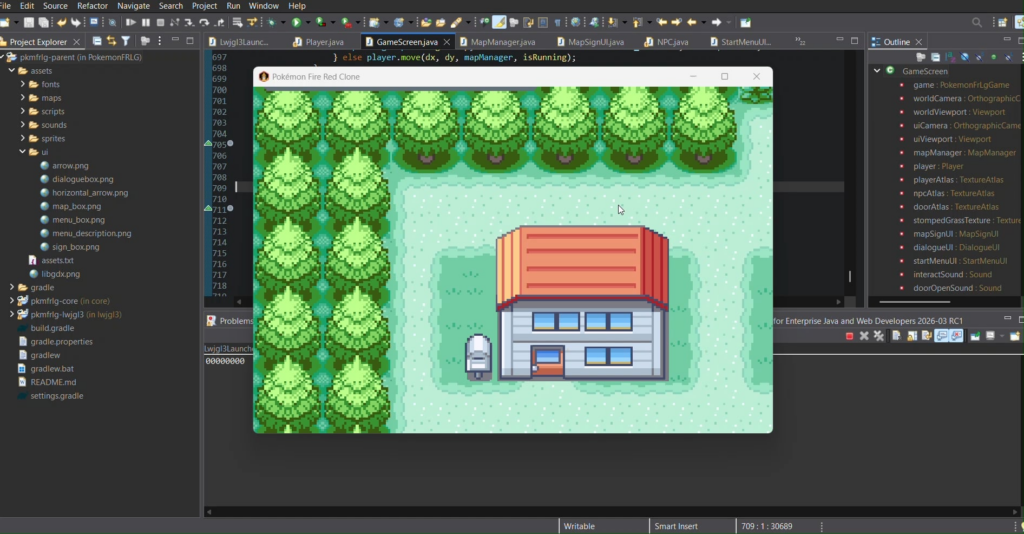Toggle Scroll Lock in Console
This screenshot has height=534, width=1024.
912,336
